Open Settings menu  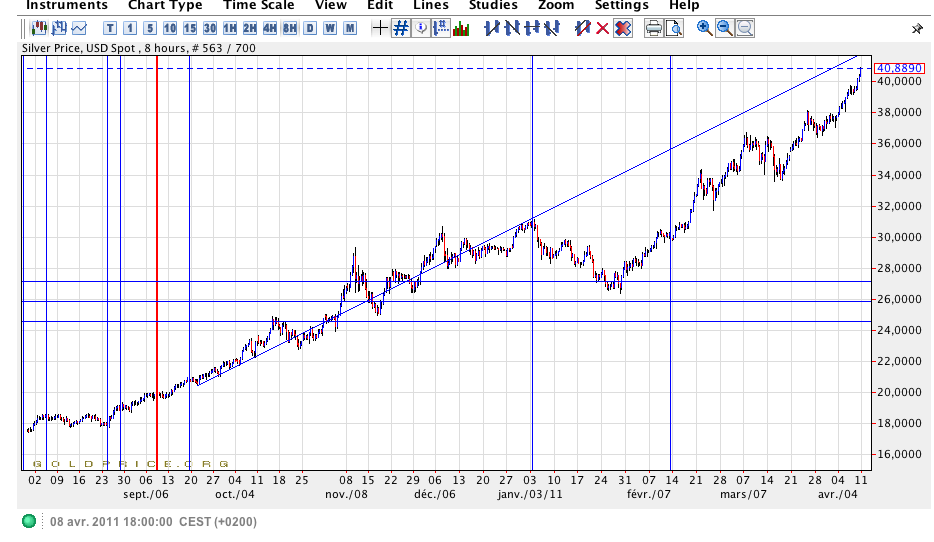621,5
